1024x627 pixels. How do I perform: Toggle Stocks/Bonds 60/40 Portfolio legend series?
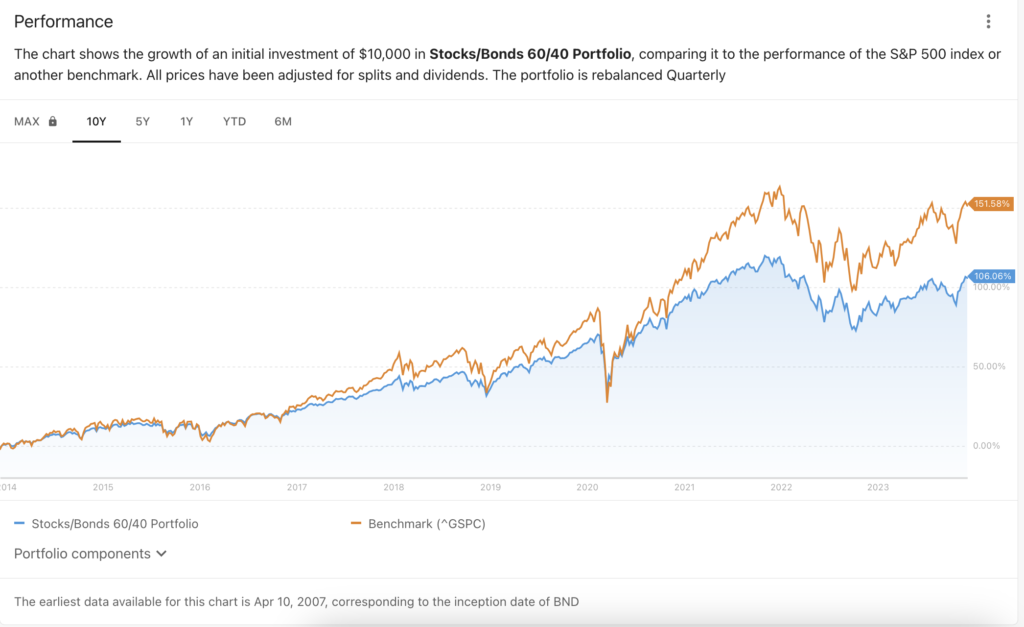(x=114, y=523)
